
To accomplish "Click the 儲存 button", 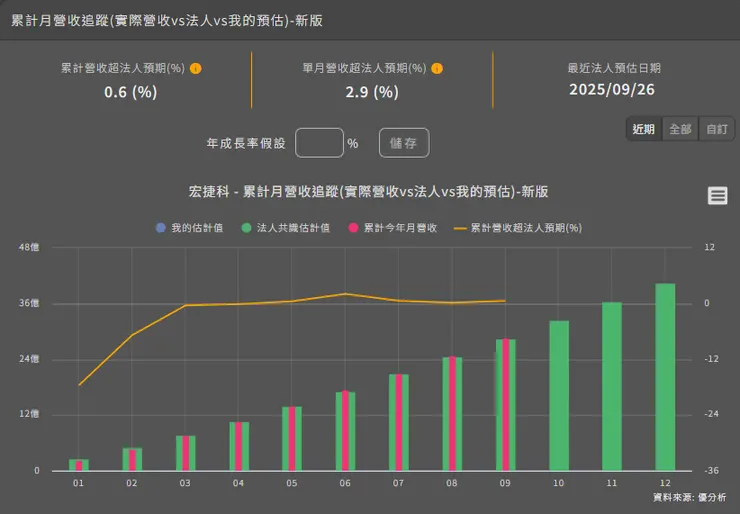I will click(x=404, y=143).
